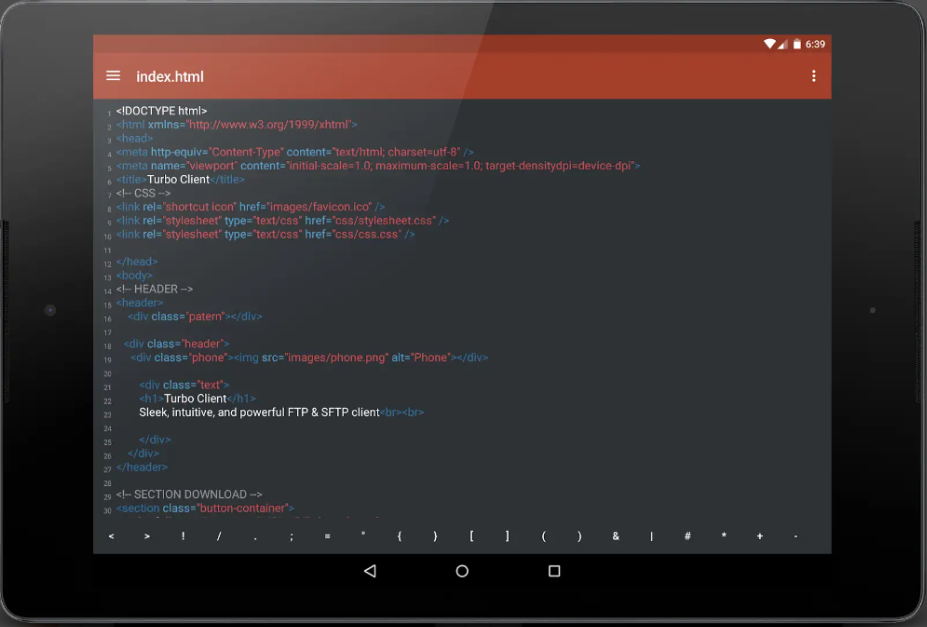Tap the exclamation mark shortcut key
The image size is (927, 627).
click(183, 537)
